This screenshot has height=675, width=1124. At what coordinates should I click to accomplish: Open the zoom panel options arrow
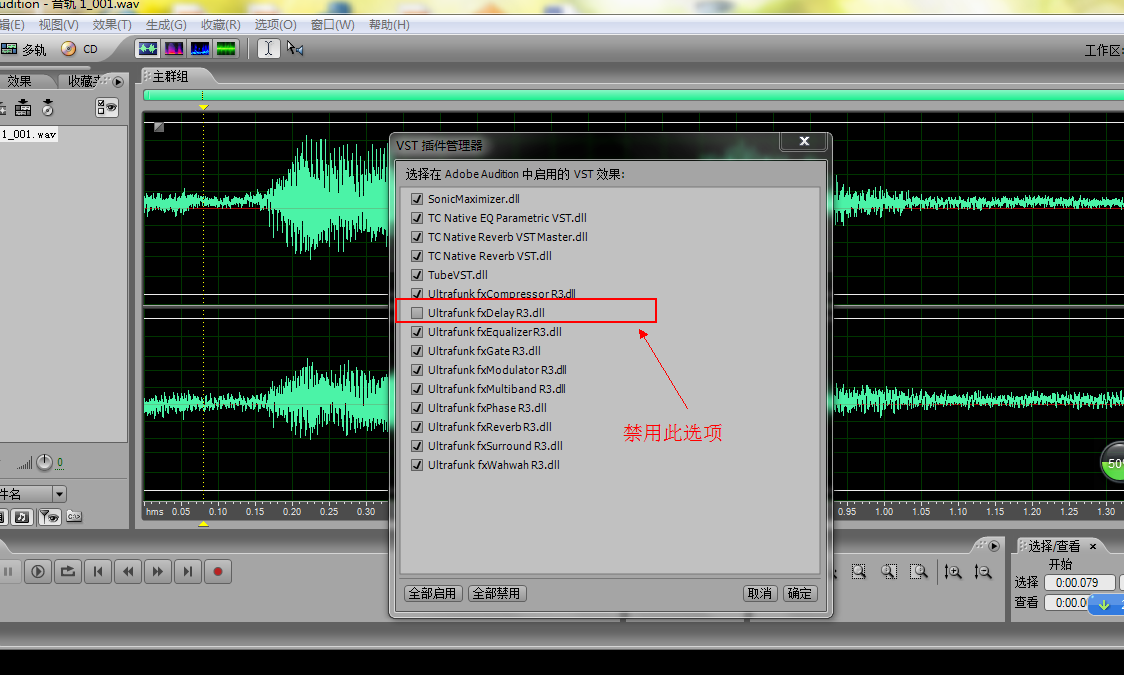coord(994,546)
